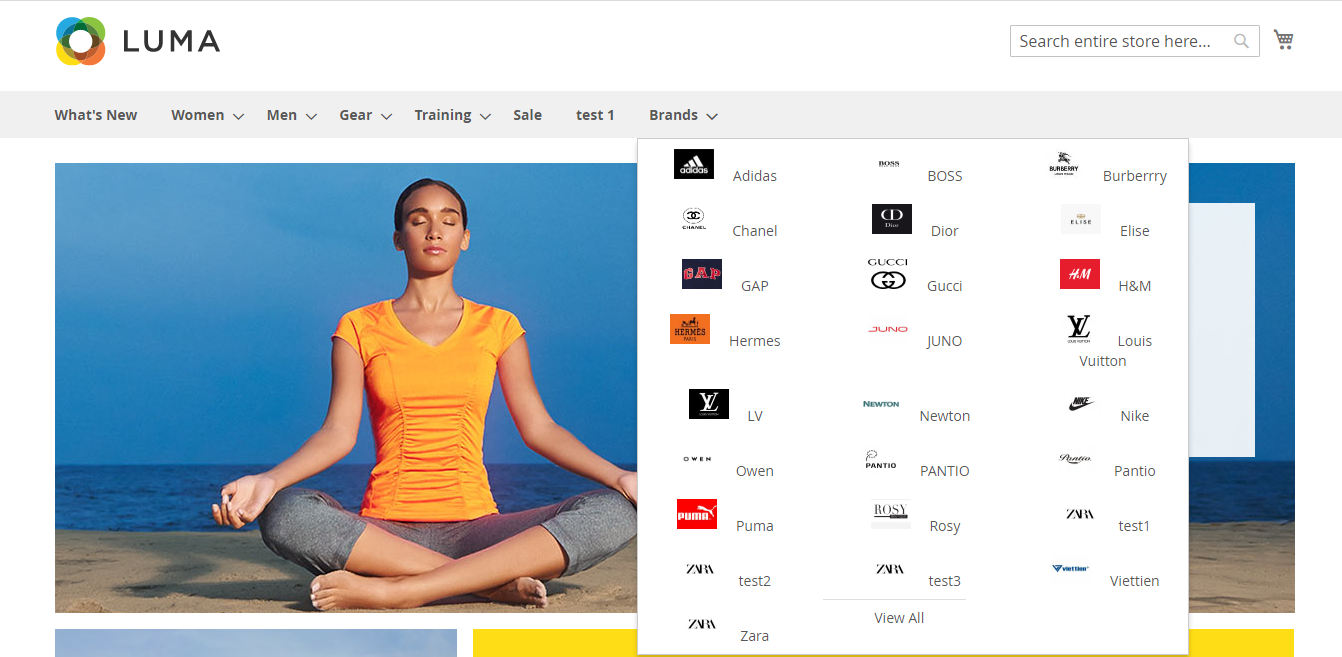Click the GAP brand logo
Image resolution: width=1342 pixels, height=657 pixels.
[702, 274]
